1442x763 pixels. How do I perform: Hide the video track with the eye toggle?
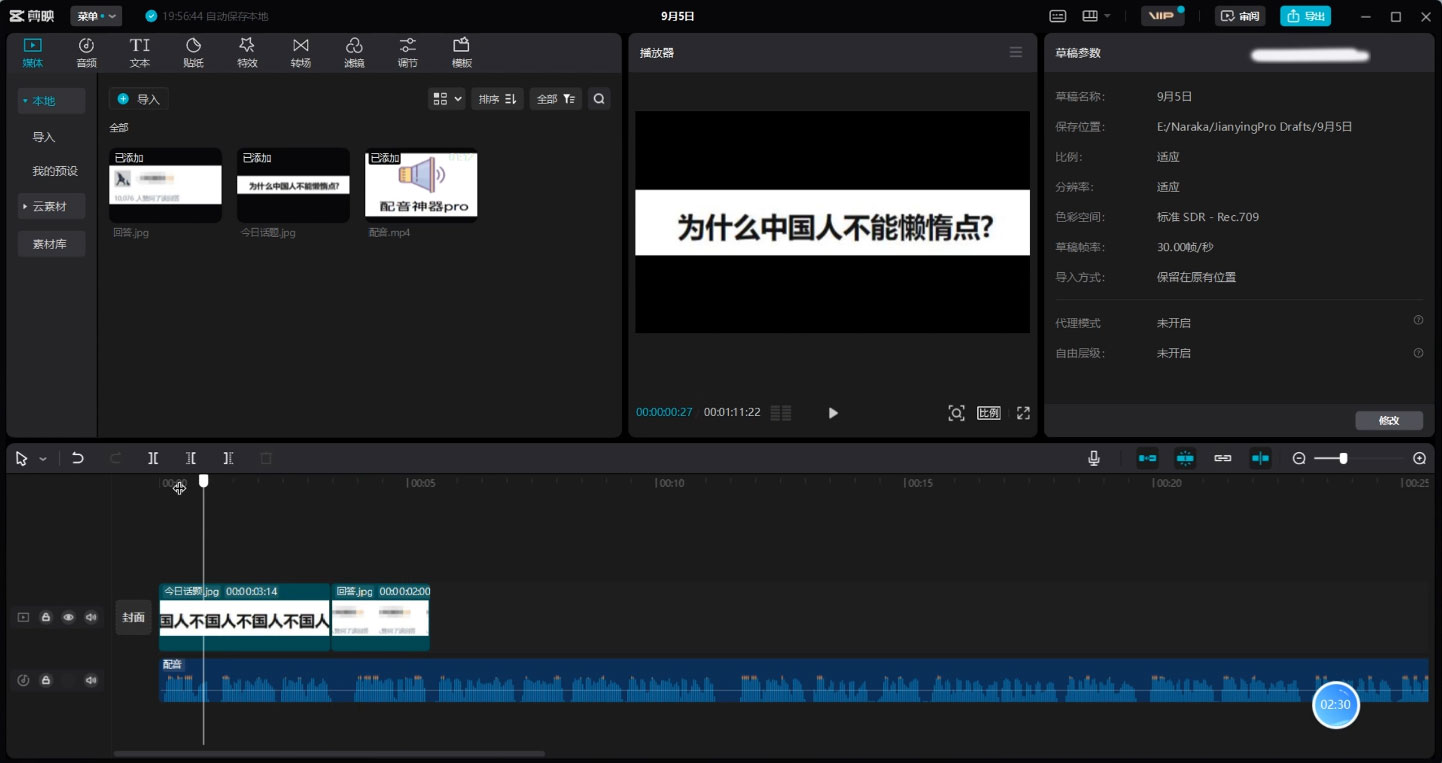tap(68, 617)
